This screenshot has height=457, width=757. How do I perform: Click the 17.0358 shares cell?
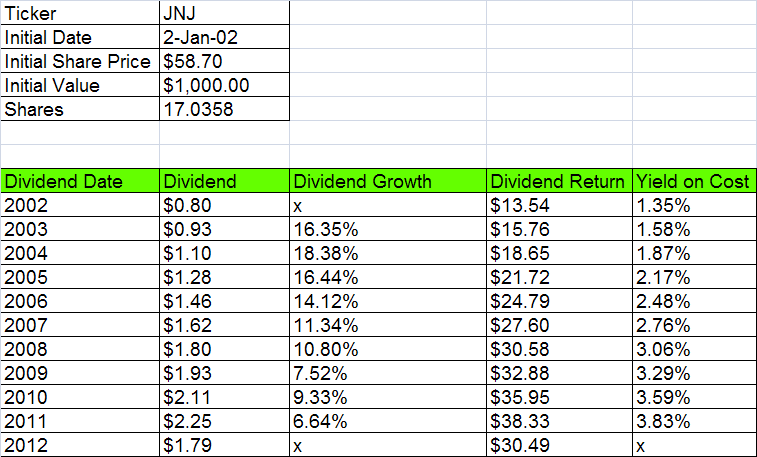click(x=223, y=109)
